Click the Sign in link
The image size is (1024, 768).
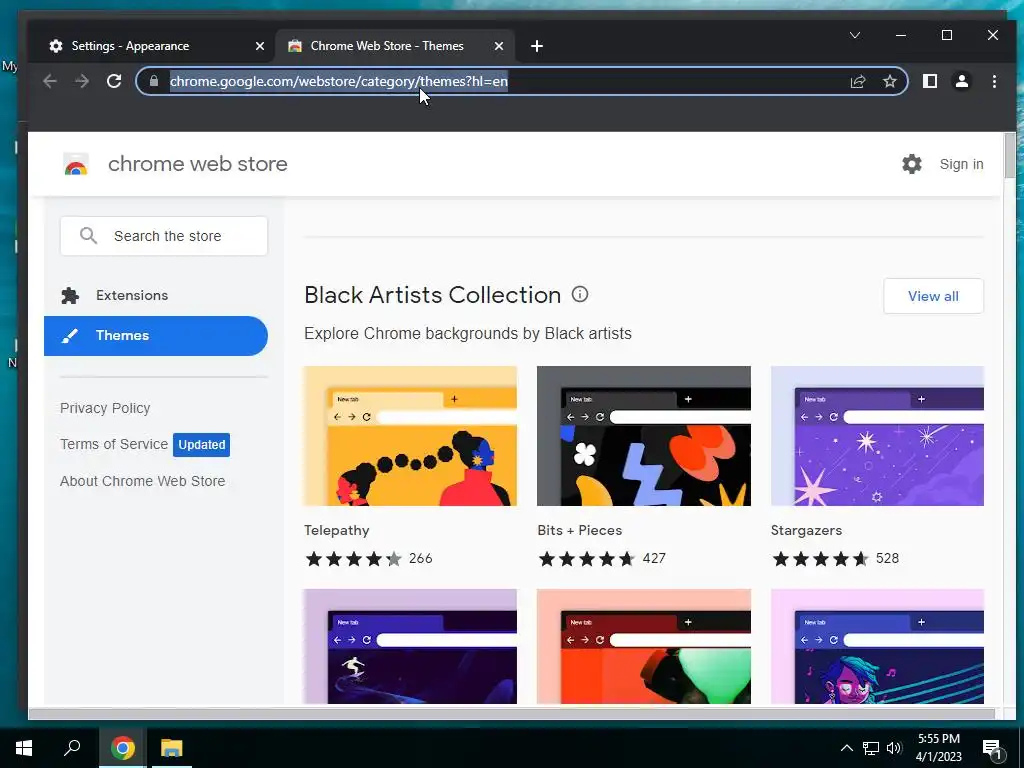(x=961, y=164)
